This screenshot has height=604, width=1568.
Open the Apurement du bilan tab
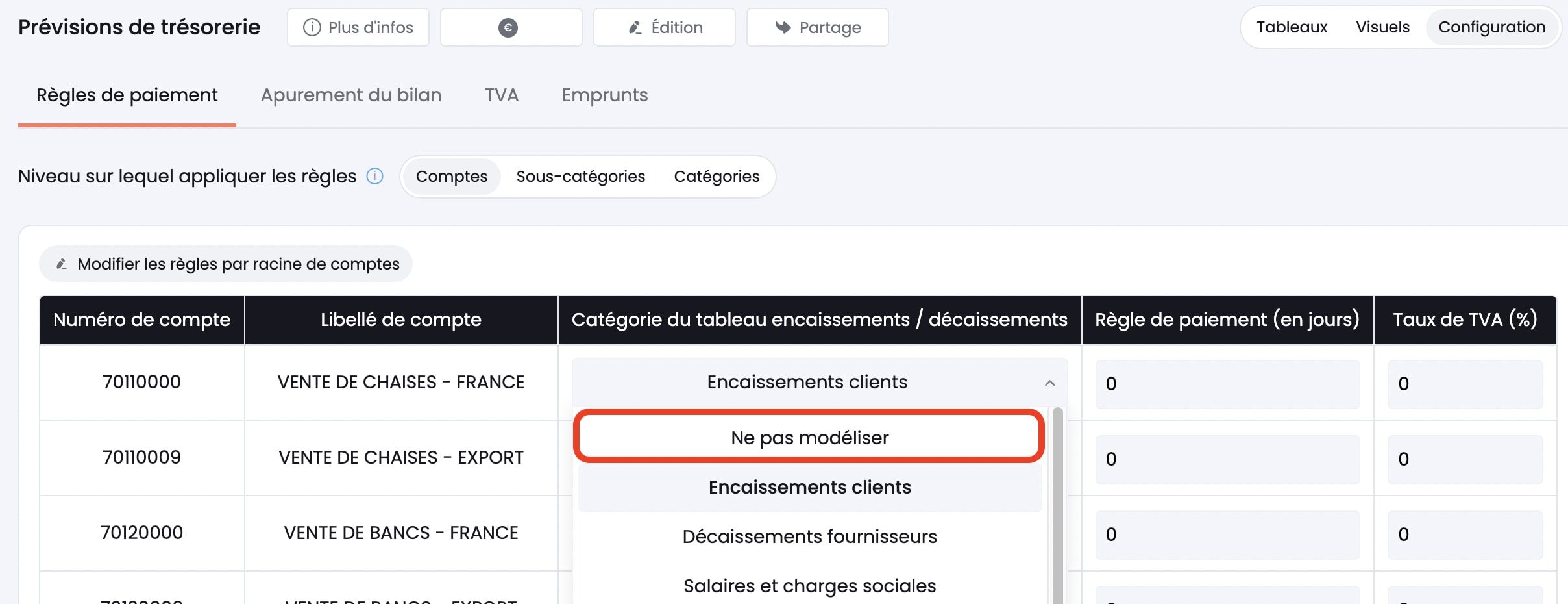(350, 95)
